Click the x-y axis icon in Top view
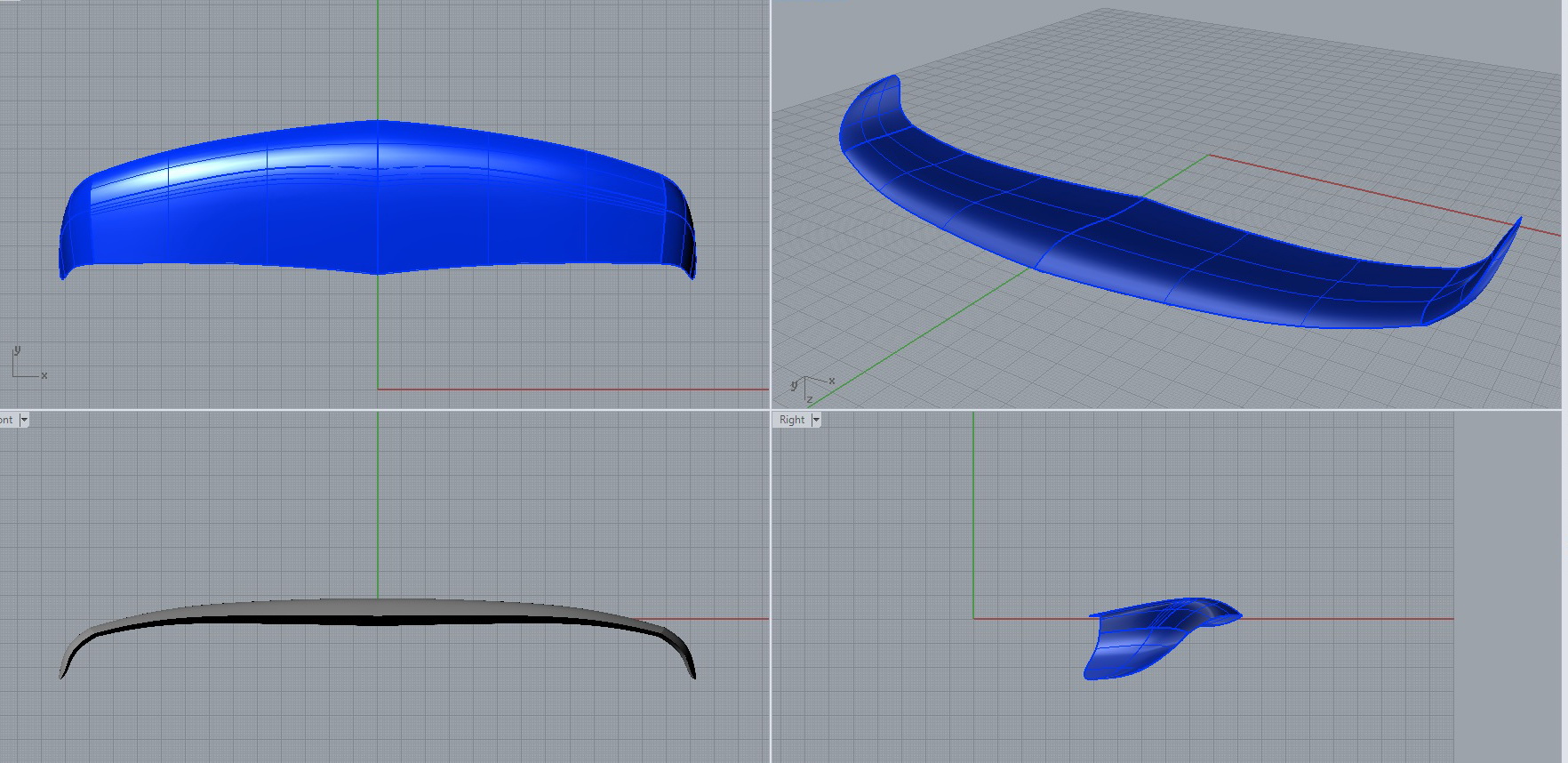Viewport: 1568px width, 763px height. coord(29,364)
